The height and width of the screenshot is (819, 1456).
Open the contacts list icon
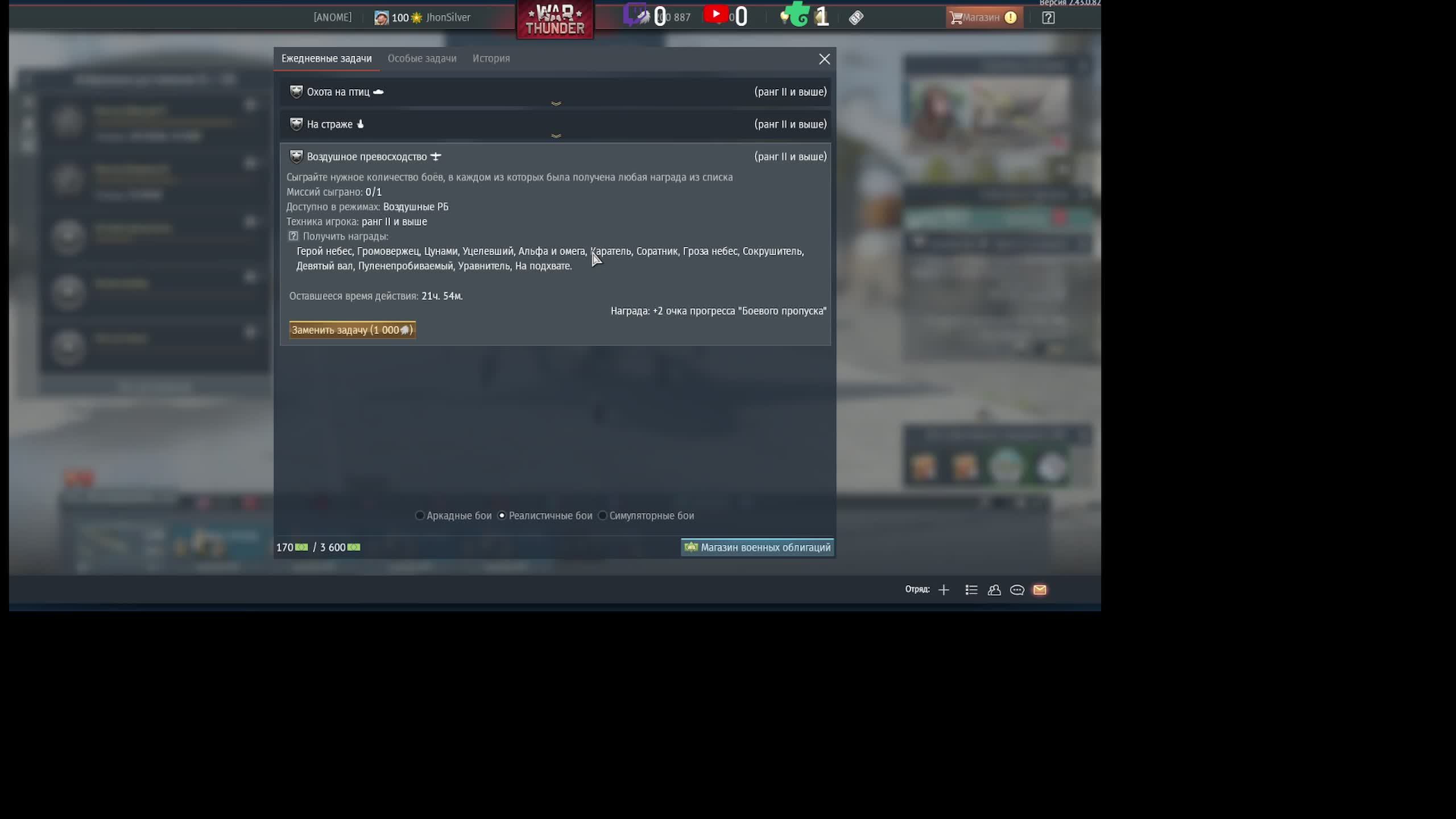click(994, 590)
